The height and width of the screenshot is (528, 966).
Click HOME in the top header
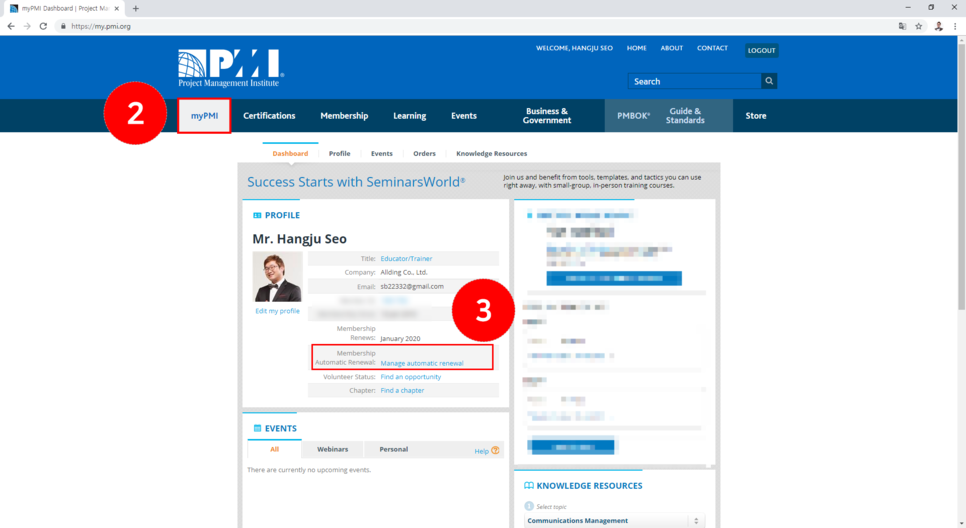636,48
